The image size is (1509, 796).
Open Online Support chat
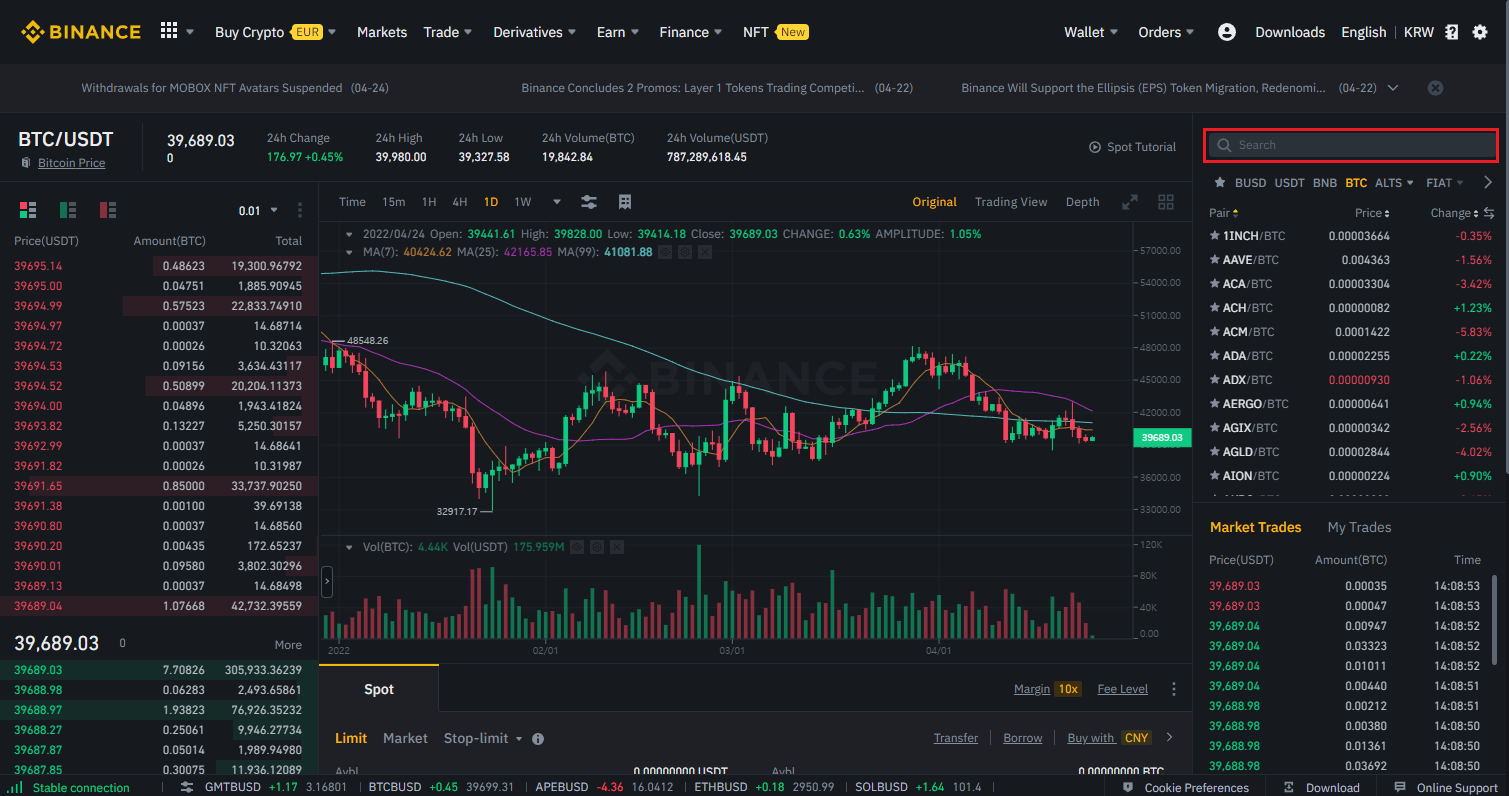click(1446, 787)
